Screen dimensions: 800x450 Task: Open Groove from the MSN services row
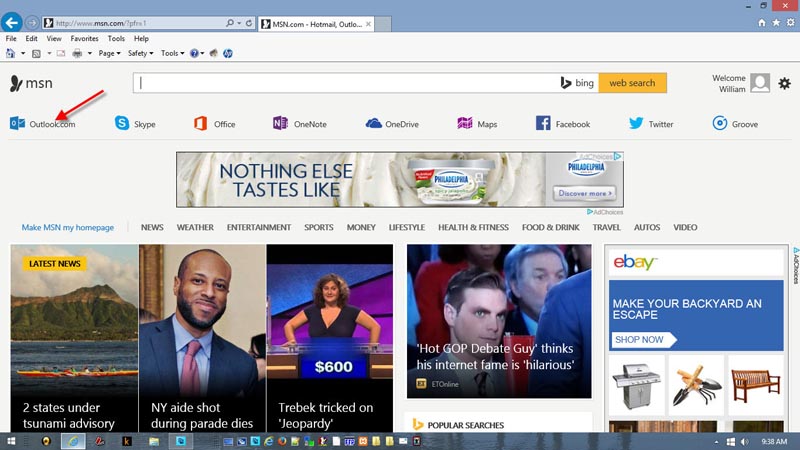pyautogui.click(x=735, y=123)
